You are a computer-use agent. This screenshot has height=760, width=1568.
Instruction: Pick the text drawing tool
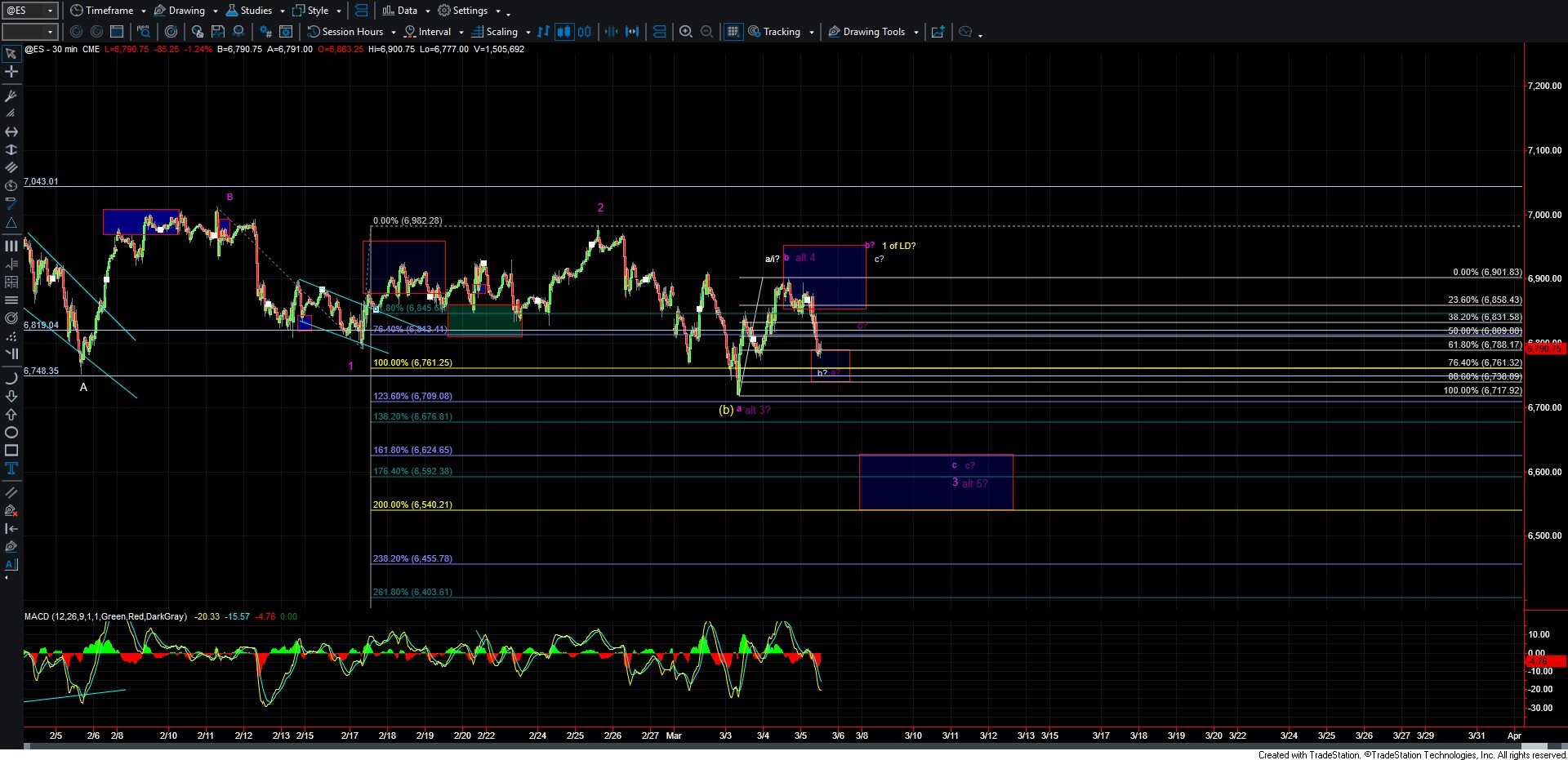pyautogui.click(x=11, y=469)
